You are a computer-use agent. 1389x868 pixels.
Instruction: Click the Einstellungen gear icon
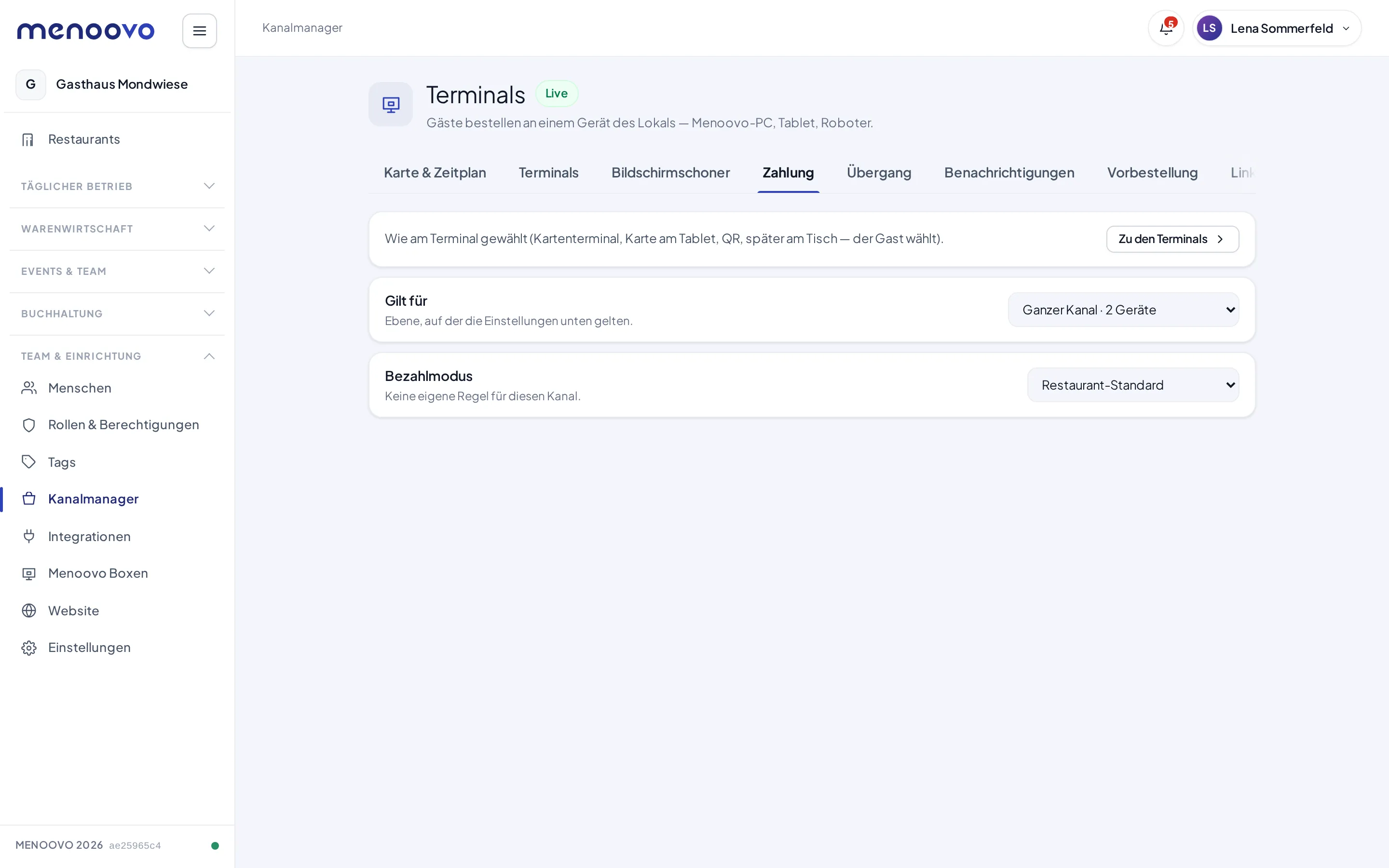pyautogui.click(x=29, y=648)
